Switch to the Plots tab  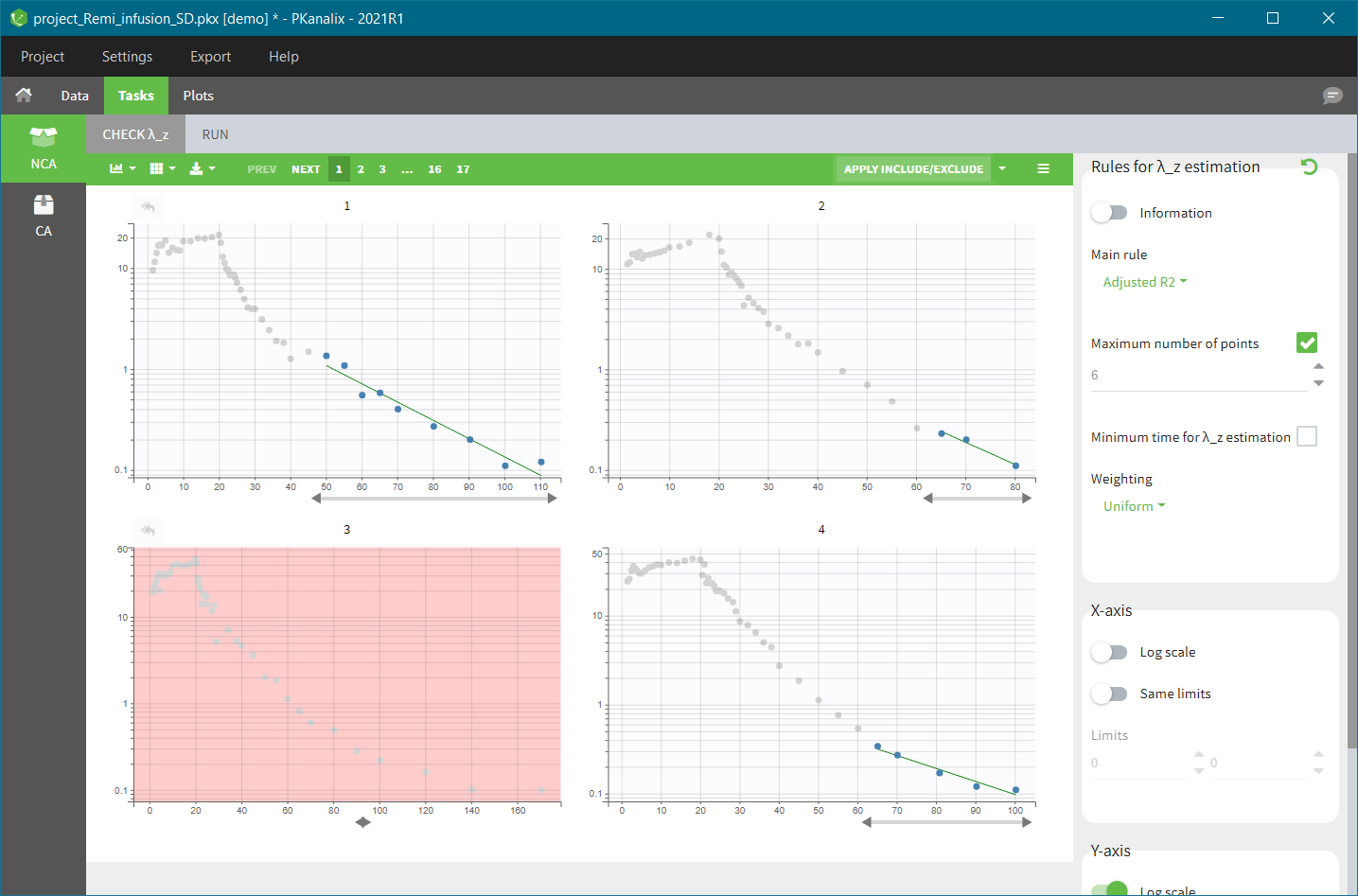[x=198, y=96]
